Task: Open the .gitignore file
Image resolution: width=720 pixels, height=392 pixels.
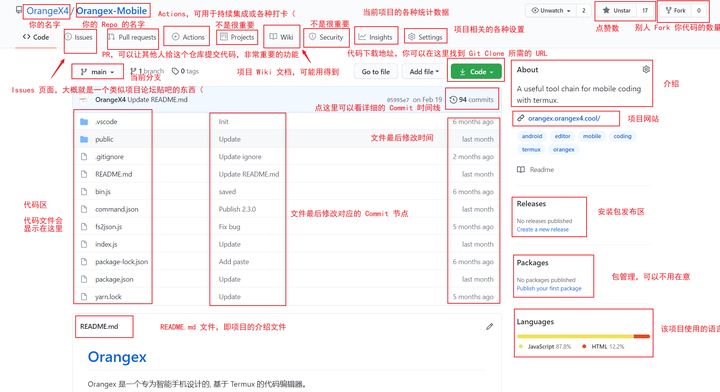Action: [x=109, y=157]
